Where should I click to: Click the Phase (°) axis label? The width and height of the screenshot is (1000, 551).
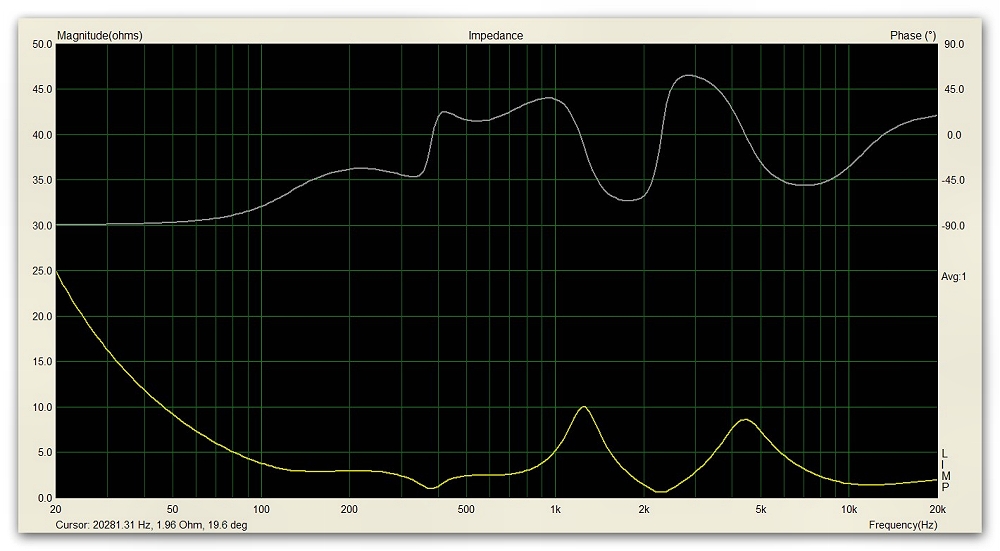click(912, 35)
